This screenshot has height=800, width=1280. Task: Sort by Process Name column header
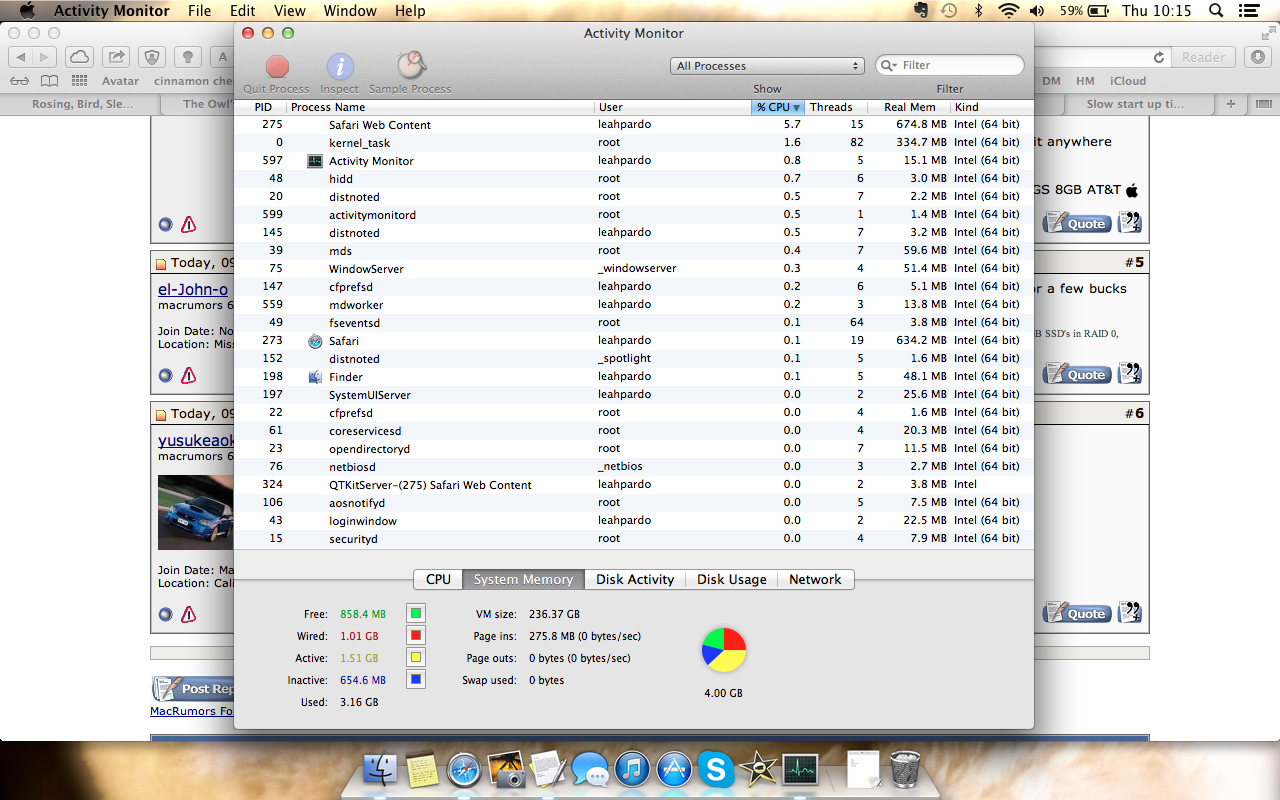point(440,107)
